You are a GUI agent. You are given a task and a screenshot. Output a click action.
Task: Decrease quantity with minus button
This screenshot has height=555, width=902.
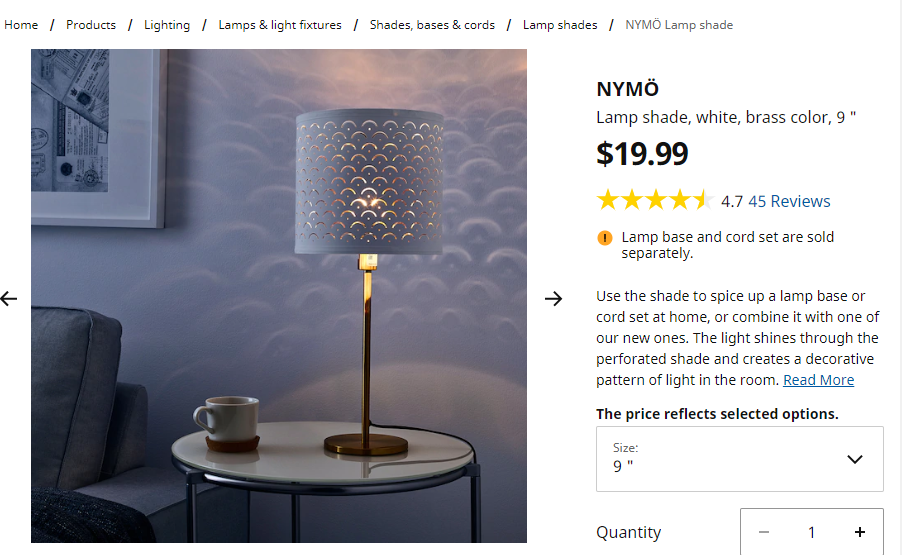pos(764,532)
